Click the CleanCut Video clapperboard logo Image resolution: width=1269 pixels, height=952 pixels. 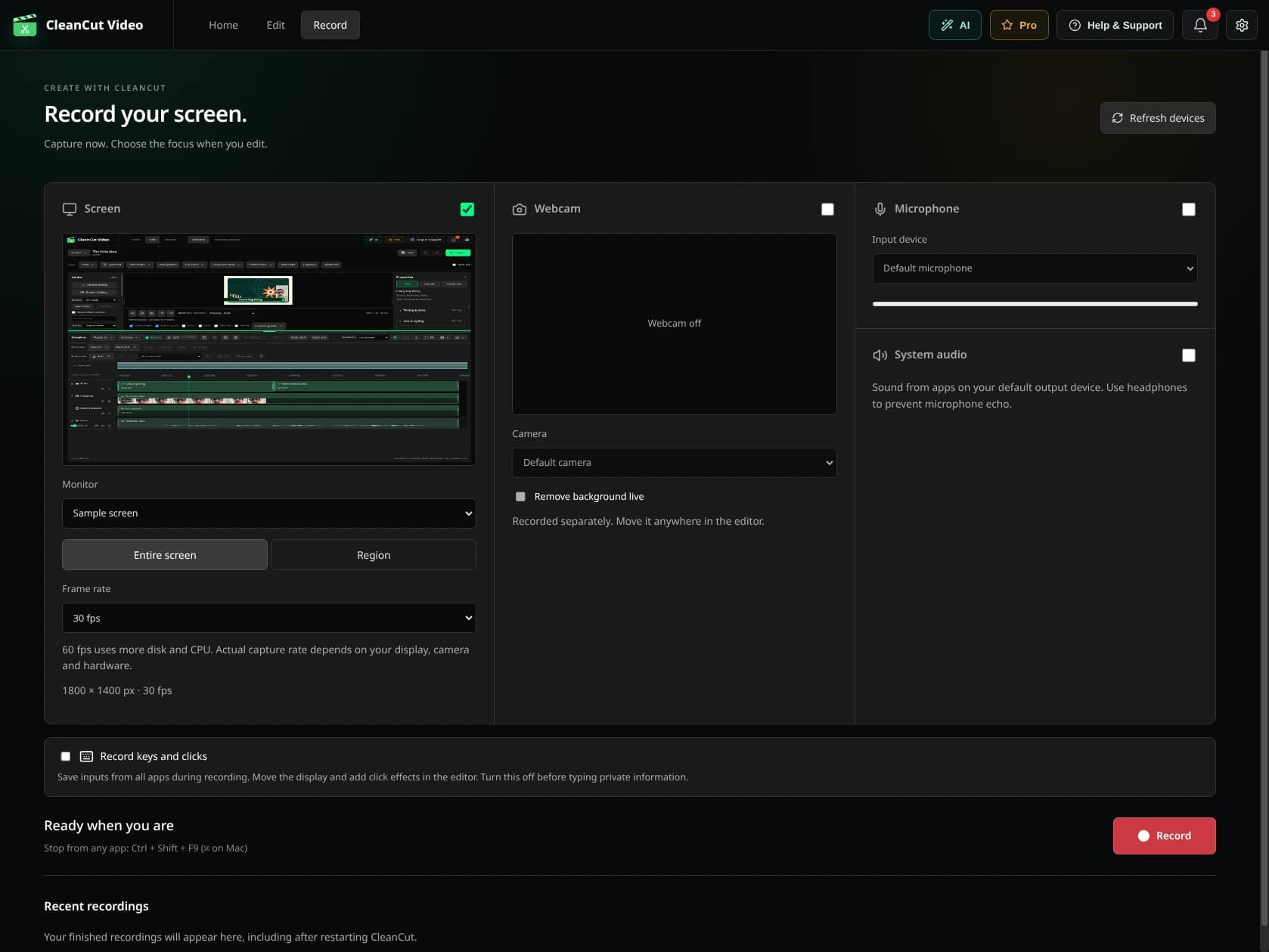pyautogui.click(x=25, y=25)
